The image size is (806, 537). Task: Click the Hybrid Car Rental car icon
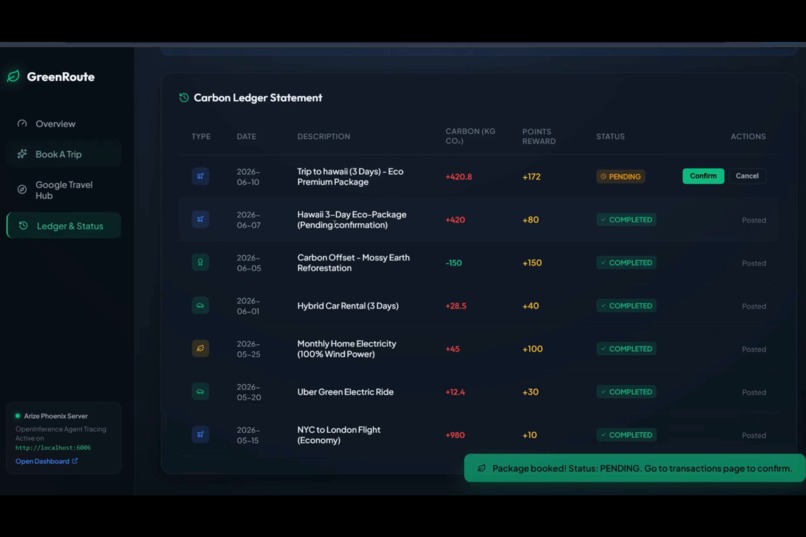tap(200, 305)
